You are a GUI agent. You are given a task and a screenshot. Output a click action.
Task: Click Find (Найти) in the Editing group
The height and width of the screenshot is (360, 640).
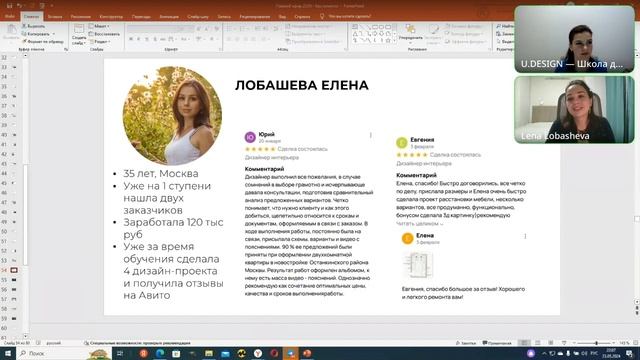(505, 26)
